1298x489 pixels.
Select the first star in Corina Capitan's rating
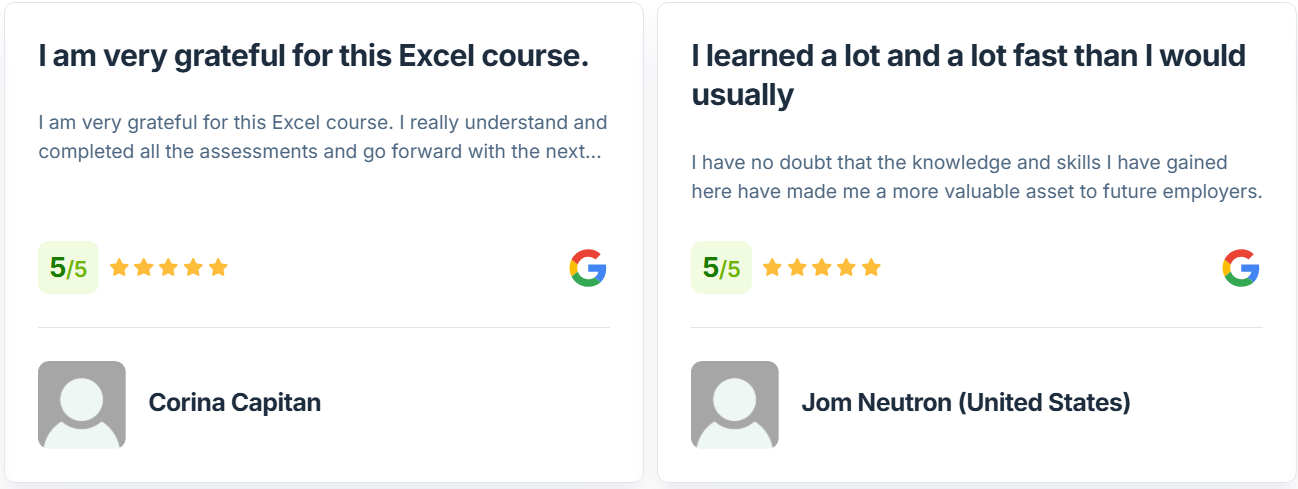(x=120, y=267)
